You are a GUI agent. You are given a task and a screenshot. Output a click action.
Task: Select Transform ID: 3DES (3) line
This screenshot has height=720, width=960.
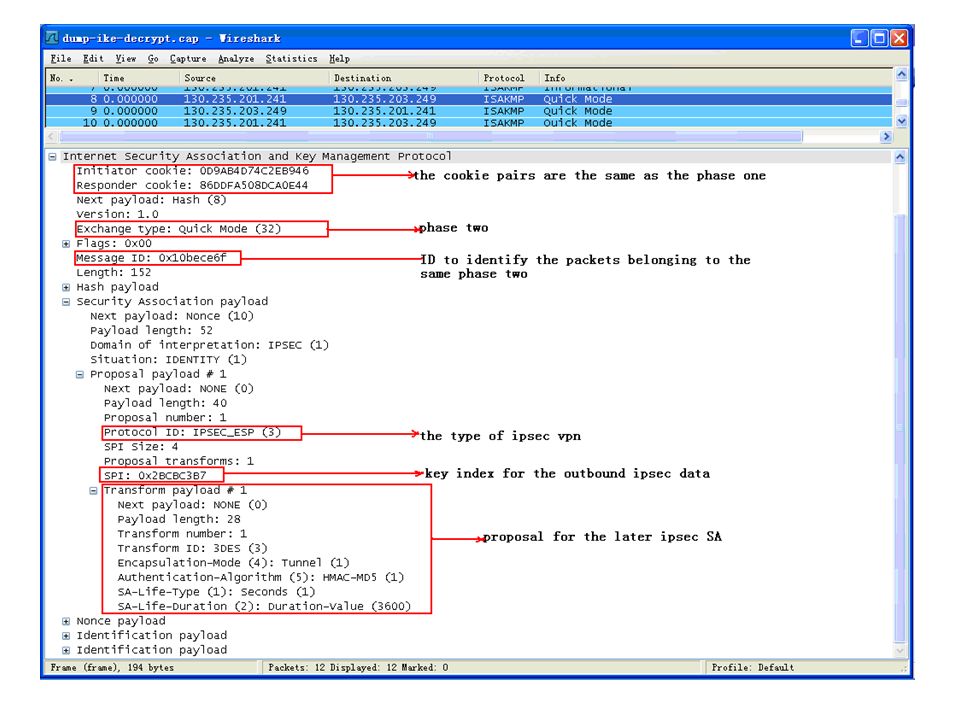pos(192,549)
